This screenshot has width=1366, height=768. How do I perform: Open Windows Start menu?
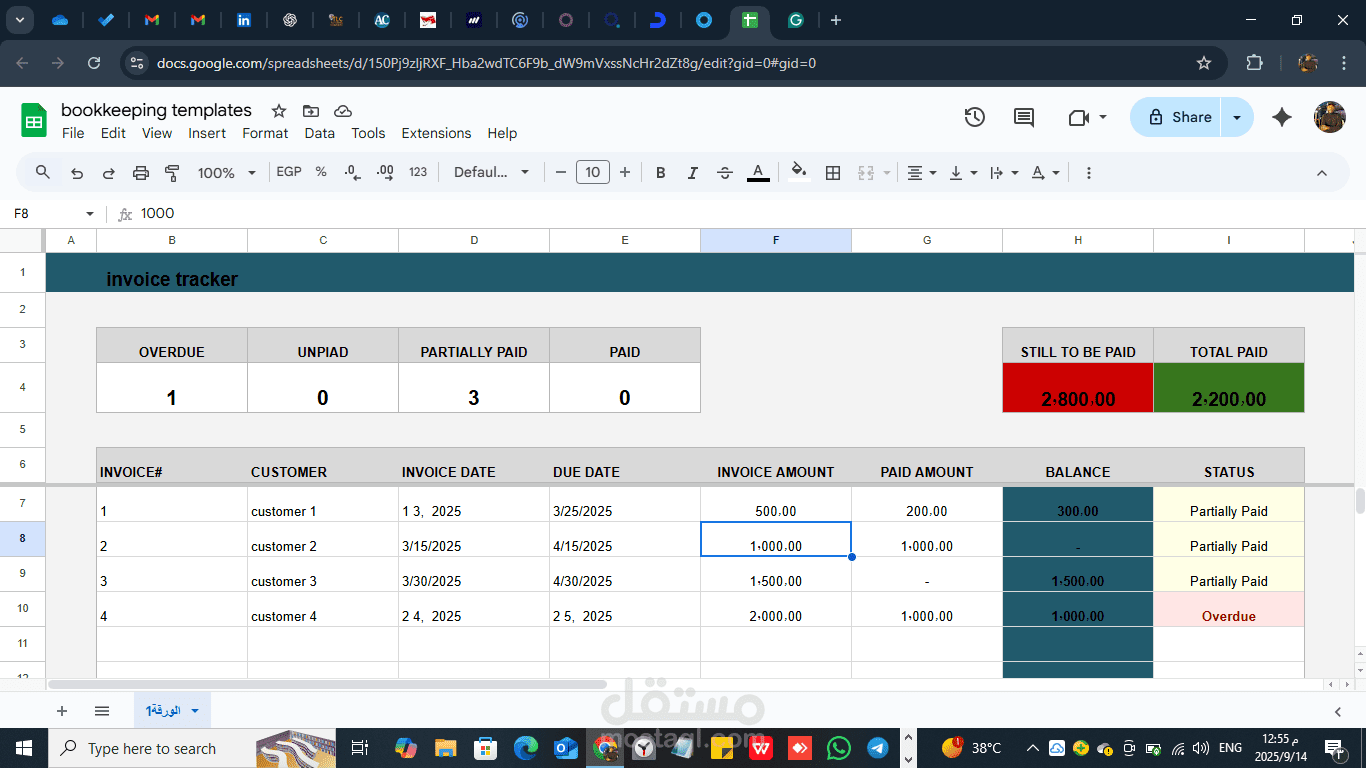click(24, 748)
